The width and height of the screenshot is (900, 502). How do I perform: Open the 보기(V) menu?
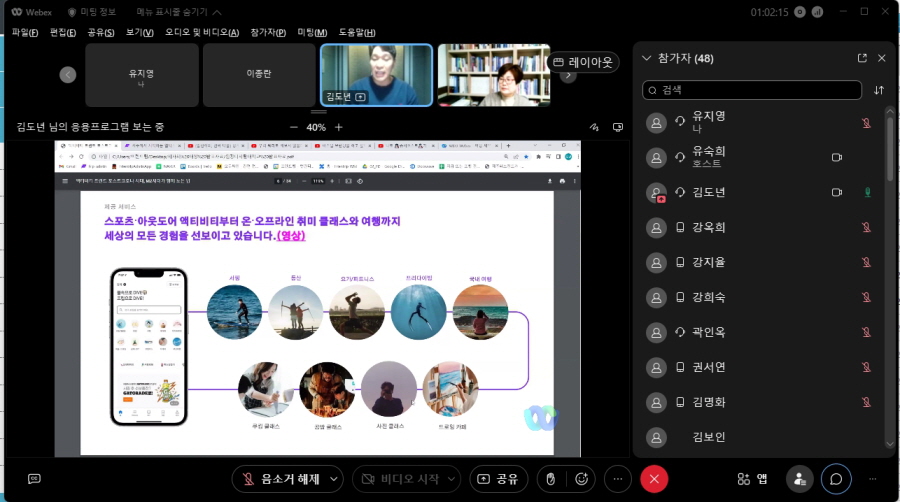(x=139, y=33)
